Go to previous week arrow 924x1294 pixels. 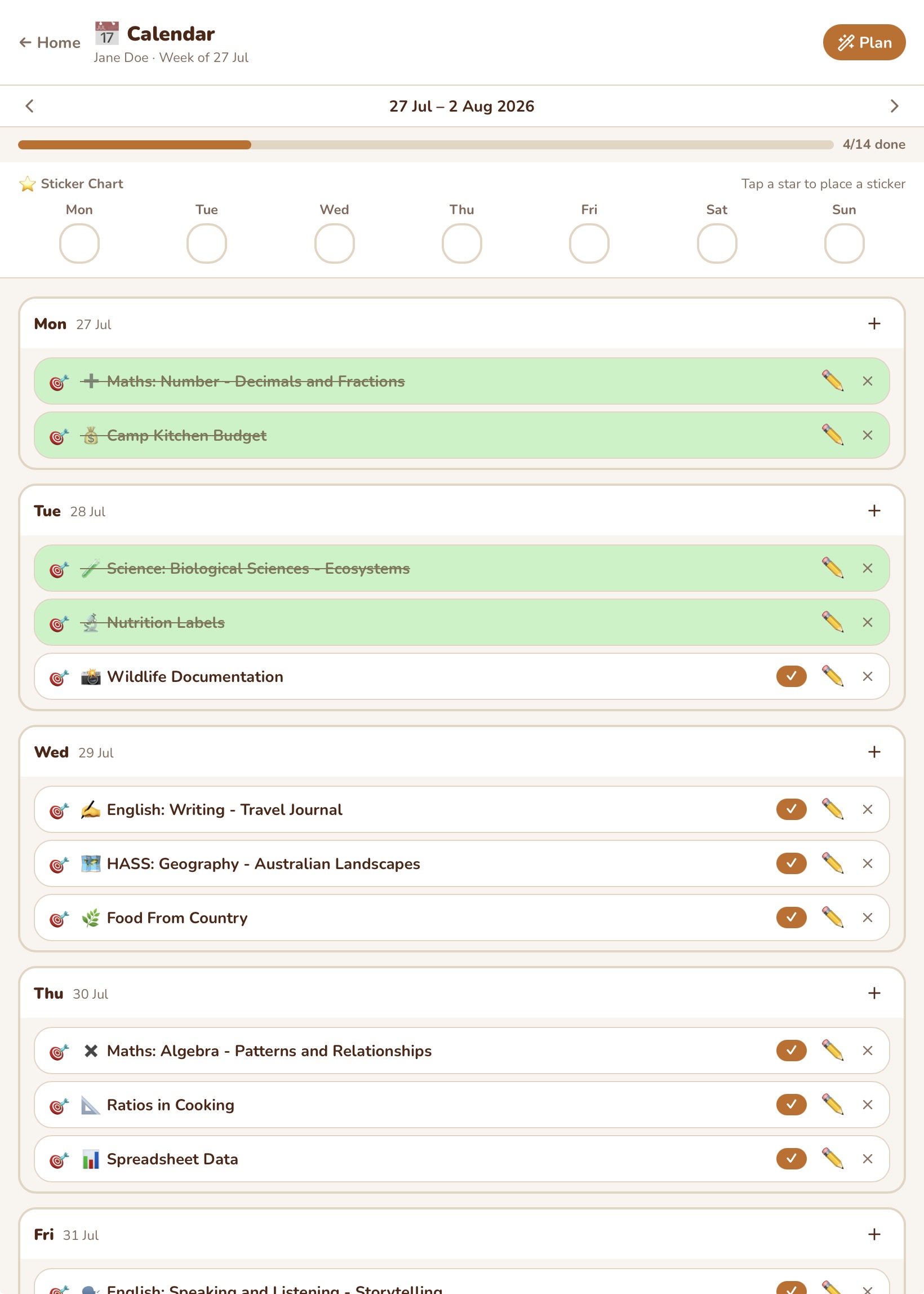point(30,106)
